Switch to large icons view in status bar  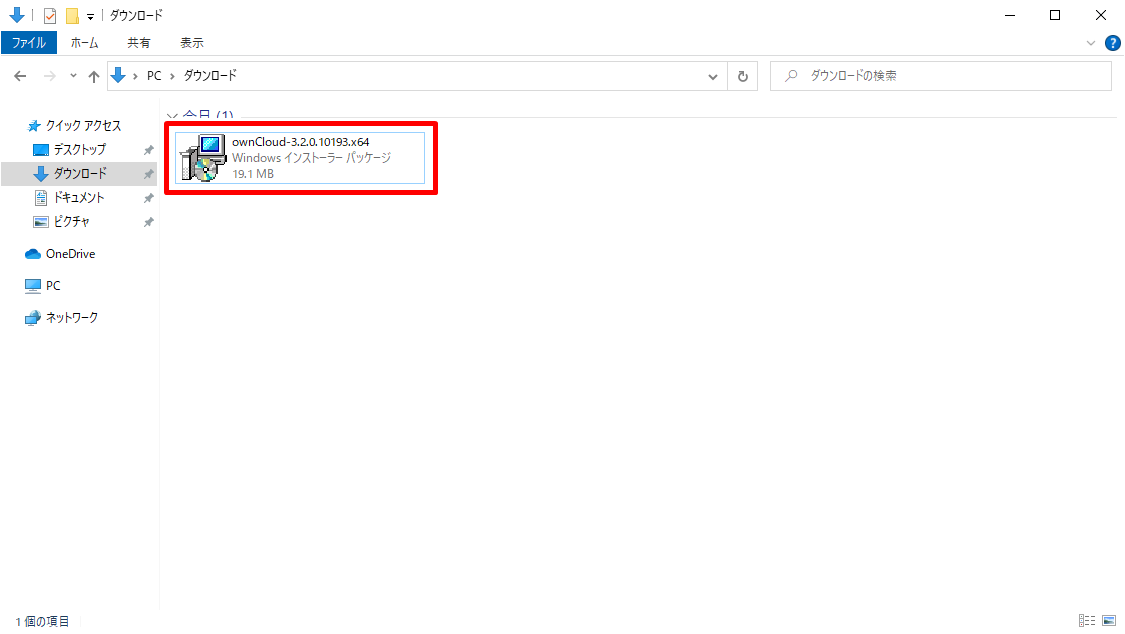pos(1109,620)
